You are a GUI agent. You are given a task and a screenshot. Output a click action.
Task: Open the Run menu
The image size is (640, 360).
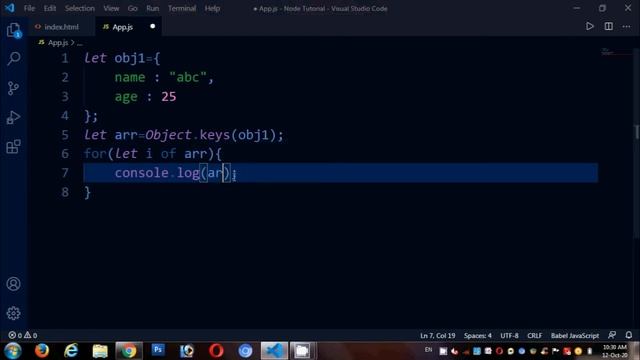click(x=153, y=8)
